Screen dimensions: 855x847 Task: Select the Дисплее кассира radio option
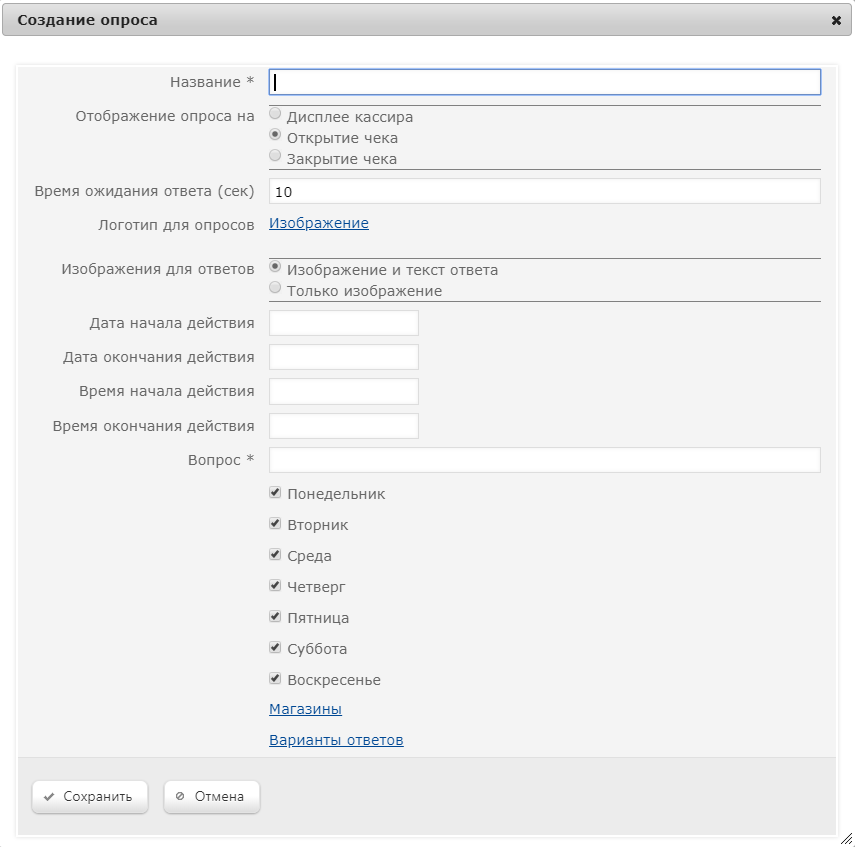pyautogui.click(x=275, y=113)
